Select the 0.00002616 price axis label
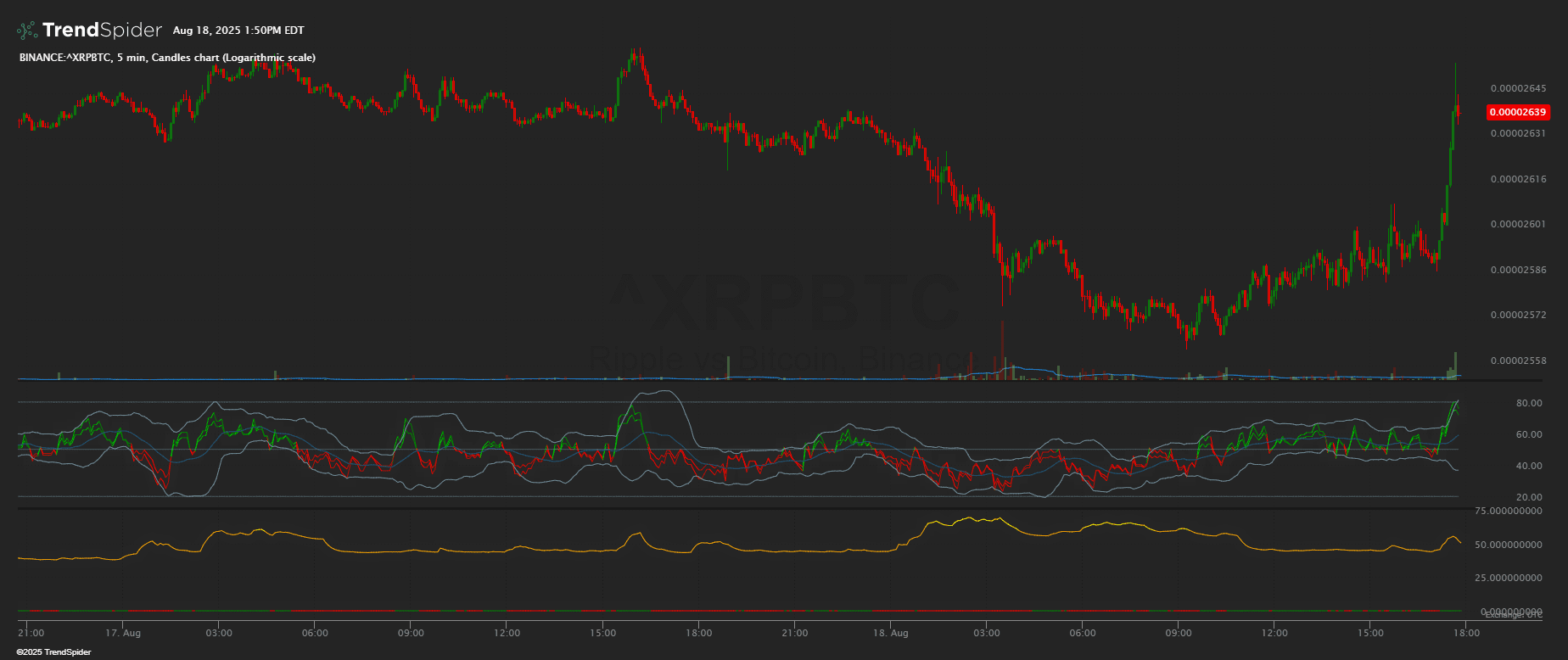Image resolution: width=1568 pixels, height=660 pixels. [1518, 179]
